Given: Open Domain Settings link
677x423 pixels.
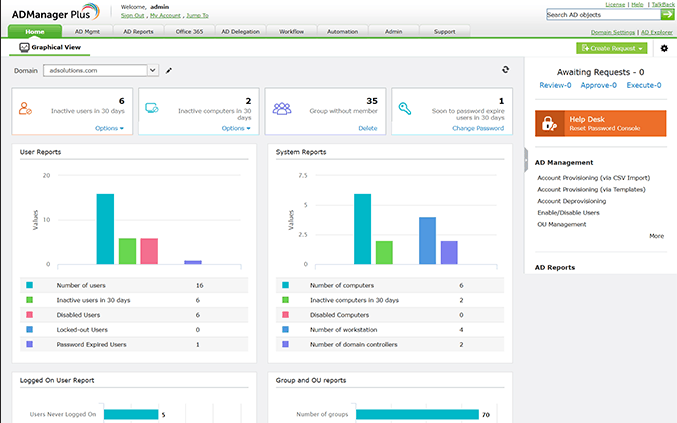Looking at the screenshot, I should pos(613,32).
